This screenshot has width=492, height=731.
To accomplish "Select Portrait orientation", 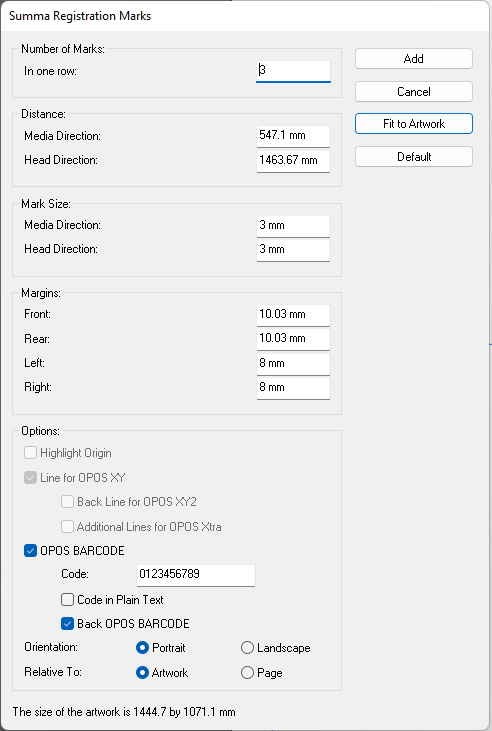I will click(142, 648).
